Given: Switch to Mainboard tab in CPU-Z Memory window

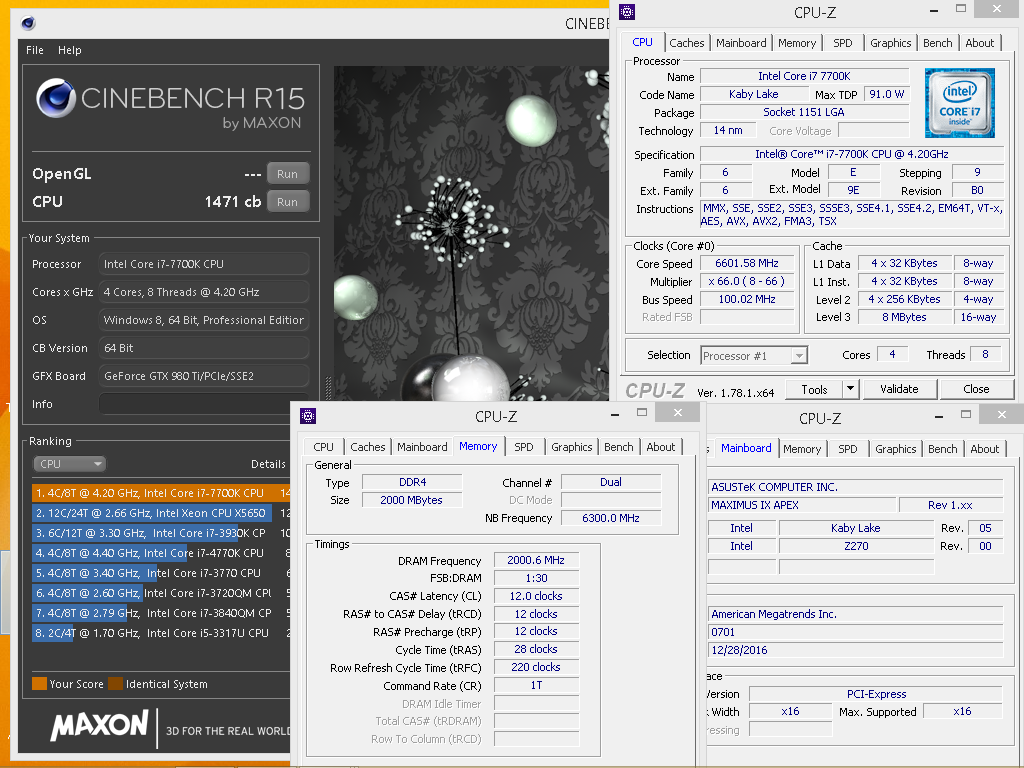Looking at the screenshot, I should (x=422, y=447).
